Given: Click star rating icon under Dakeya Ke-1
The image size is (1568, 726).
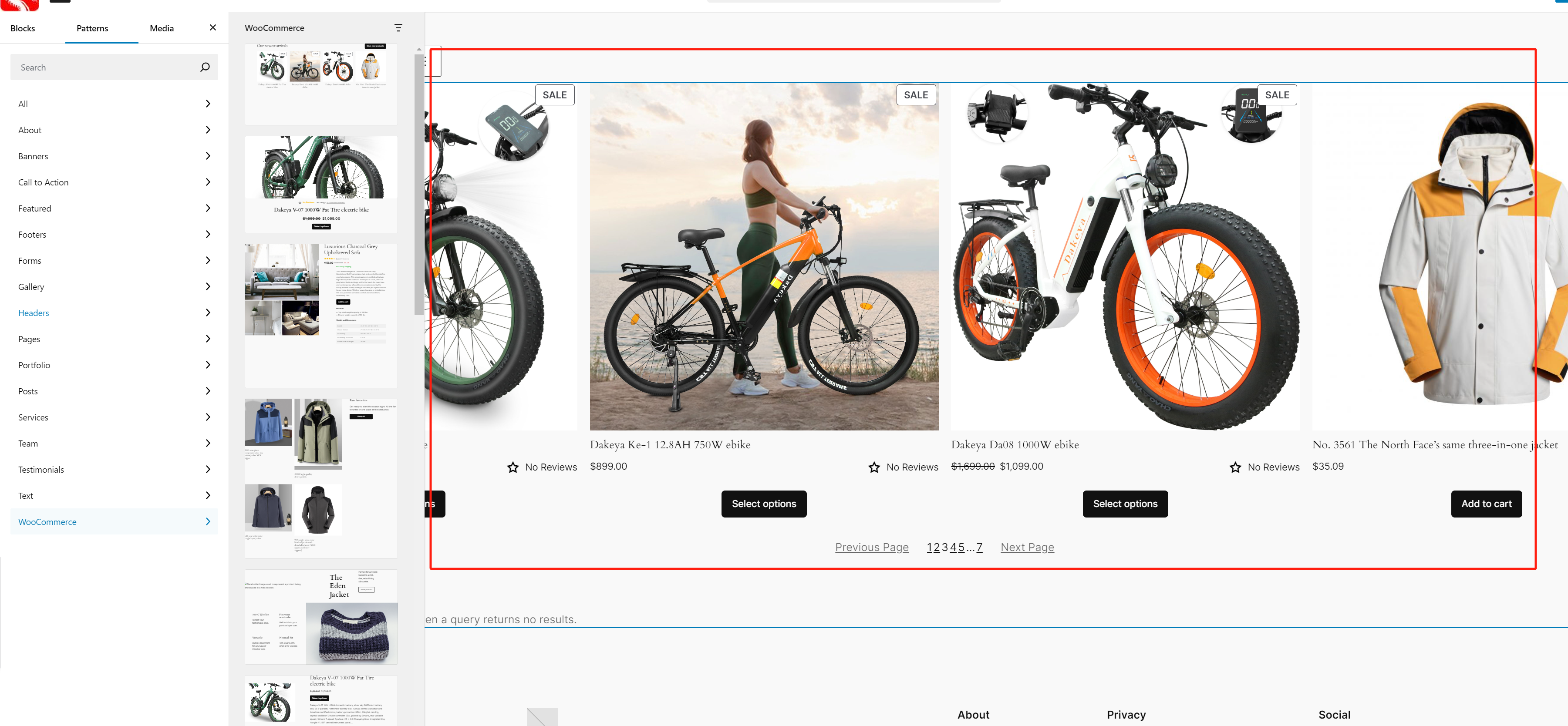Looking at the screenshot, I should pyautogui.click(x=874, y=467).
